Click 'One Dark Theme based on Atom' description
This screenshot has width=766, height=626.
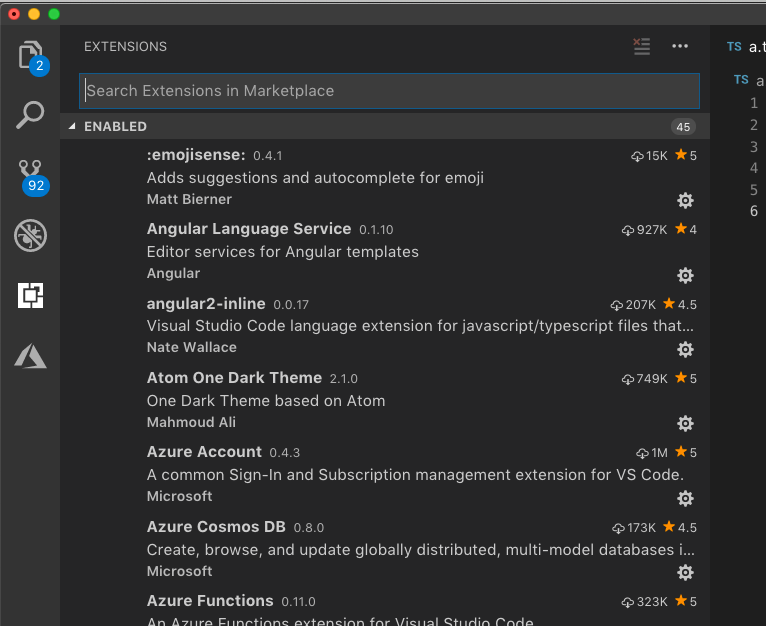(266, 401)
